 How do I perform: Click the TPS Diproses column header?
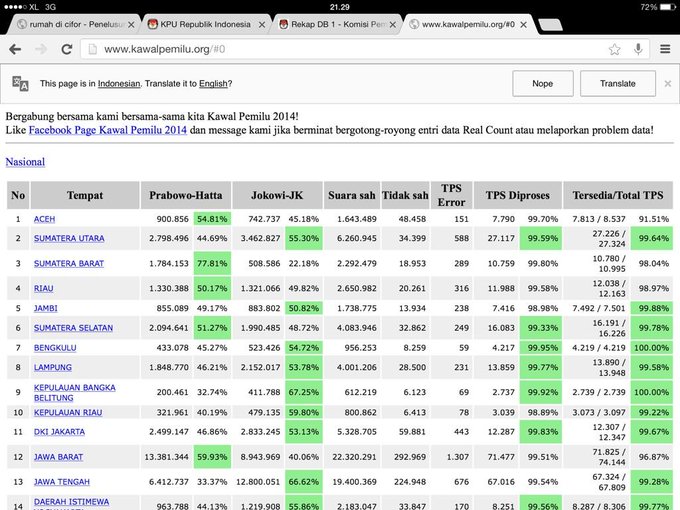(518, 195)
